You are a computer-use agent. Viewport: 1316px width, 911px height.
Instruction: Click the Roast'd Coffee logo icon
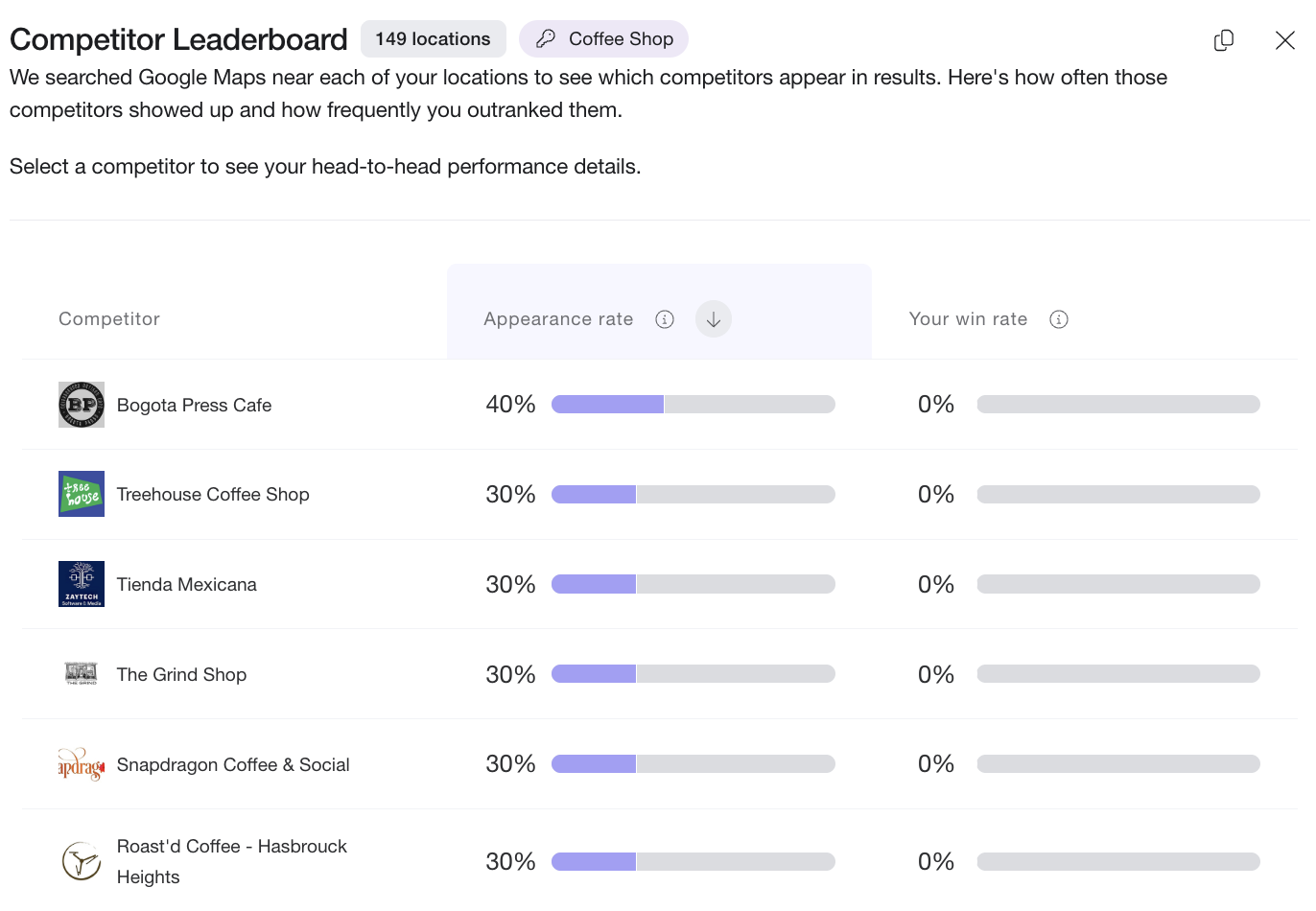[x=82, y=861]
